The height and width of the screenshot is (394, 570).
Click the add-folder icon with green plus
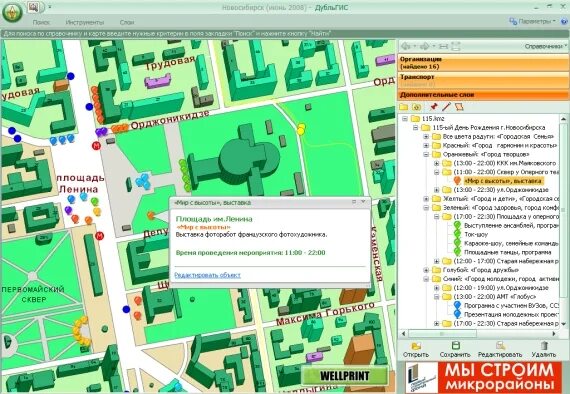pyautogui.click(x=417, y=107)
